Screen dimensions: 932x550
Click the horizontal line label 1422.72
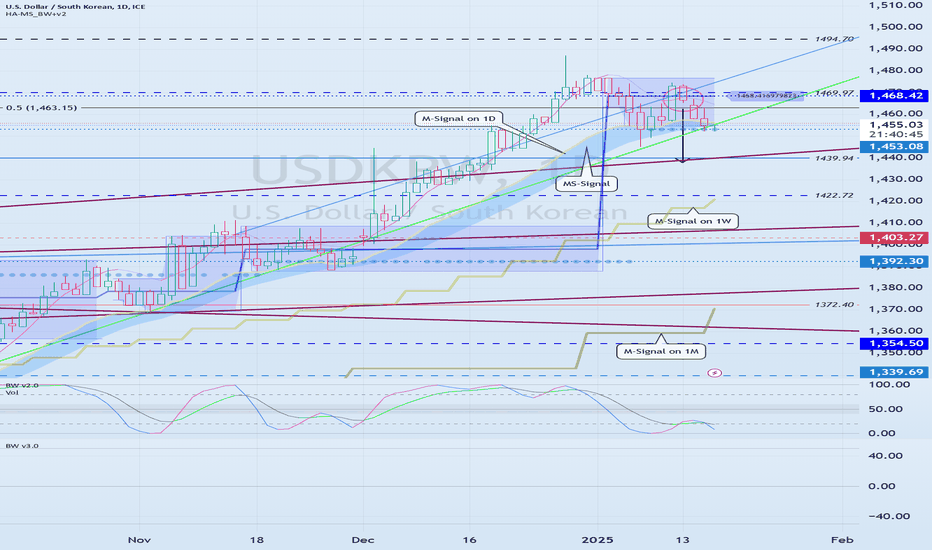(834, 196)
